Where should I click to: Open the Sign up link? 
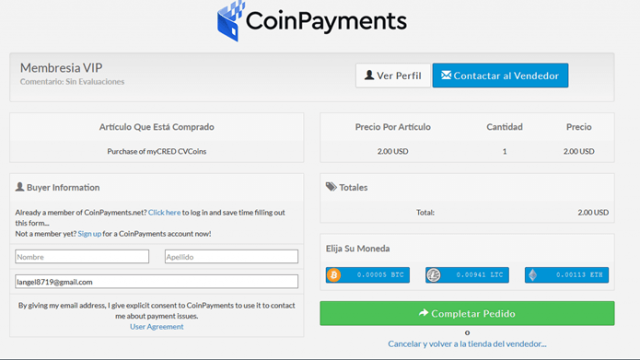coord(89,234)
